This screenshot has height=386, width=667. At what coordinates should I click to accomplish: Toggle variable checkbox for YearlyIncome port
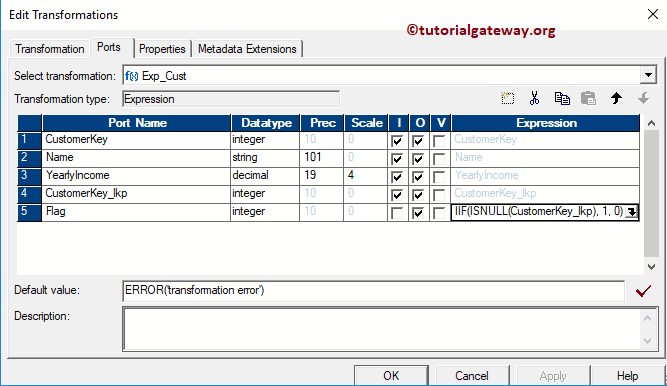(439, 177)
